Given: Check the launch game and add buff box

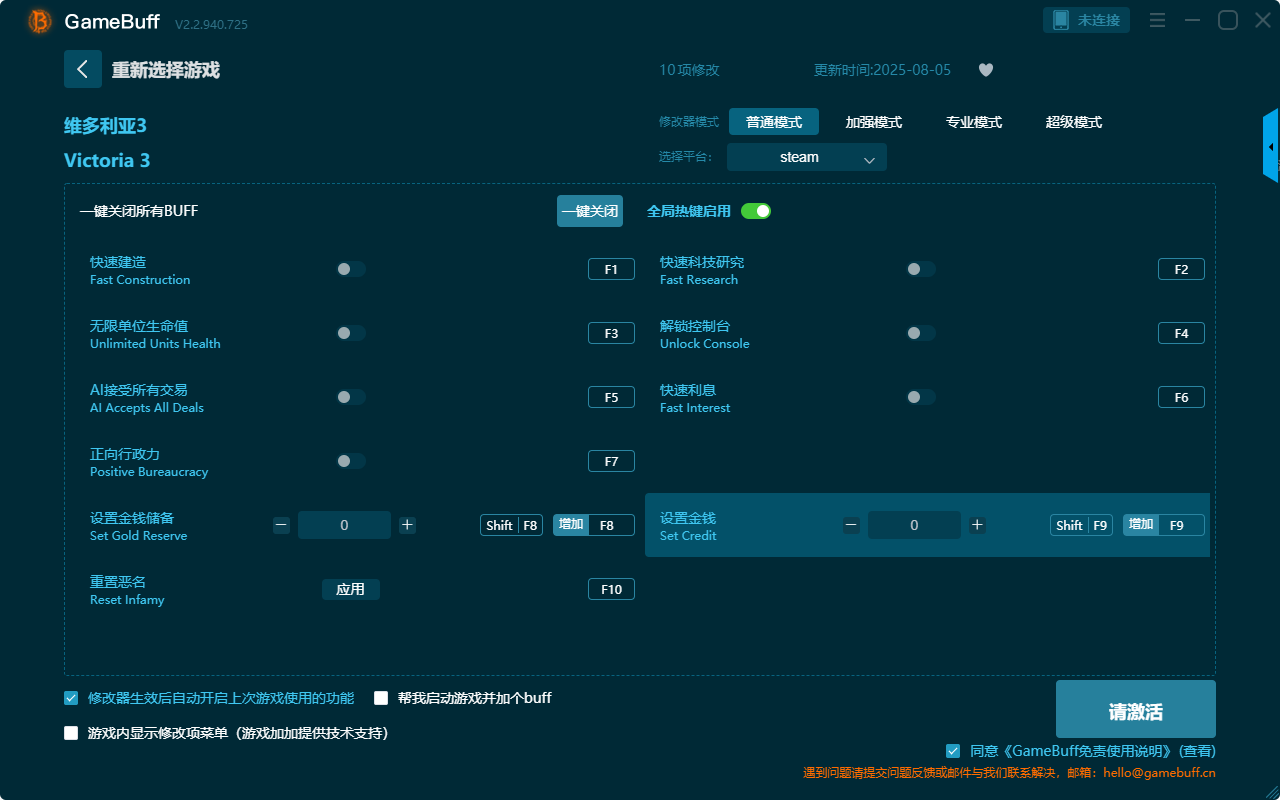Looking at the screenshot, I should point(381,698).
